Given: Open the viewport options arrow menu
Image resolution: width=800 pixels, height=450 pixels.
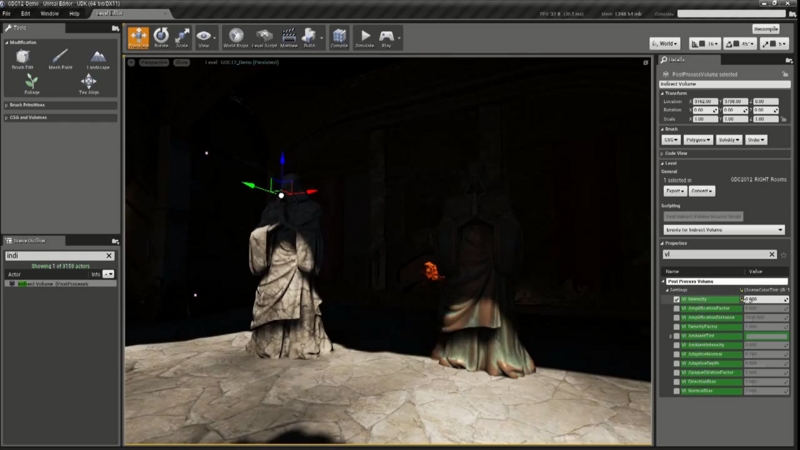Looking at the screenshot, I should (131, 62).
